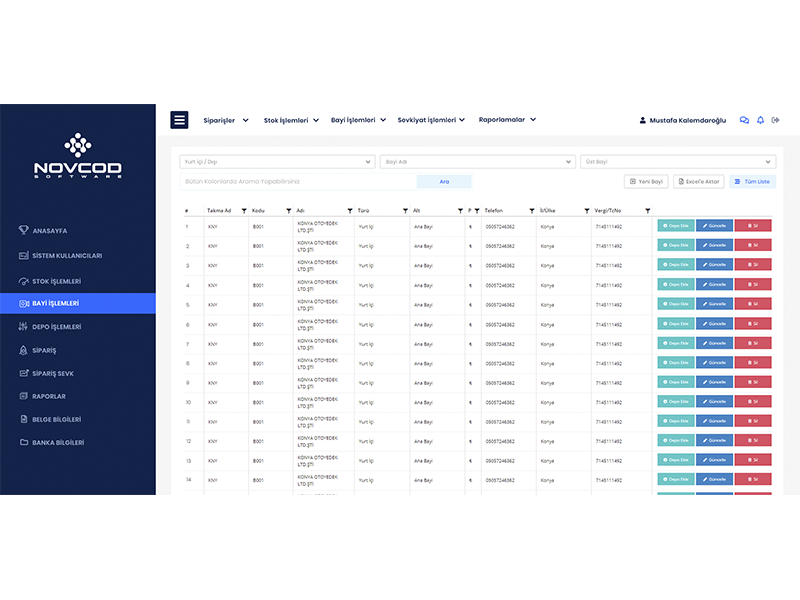The width and height of the screenshot is (800, 600).
Task: Toggle the hamburger sidebar menu button
Action: (180, 120)
